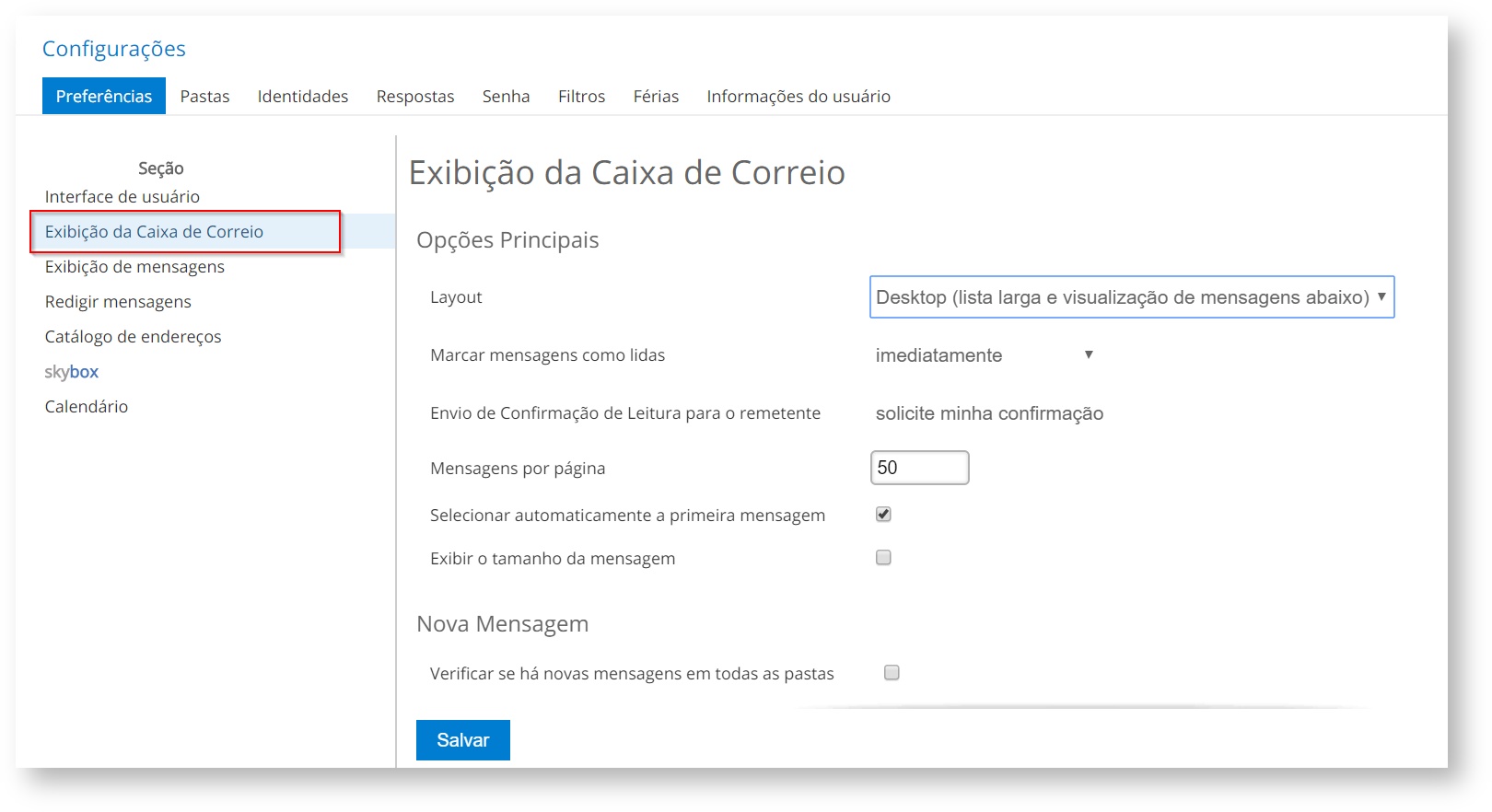
Task: Switch to the Pastas tab
Action: pos(204,96)
